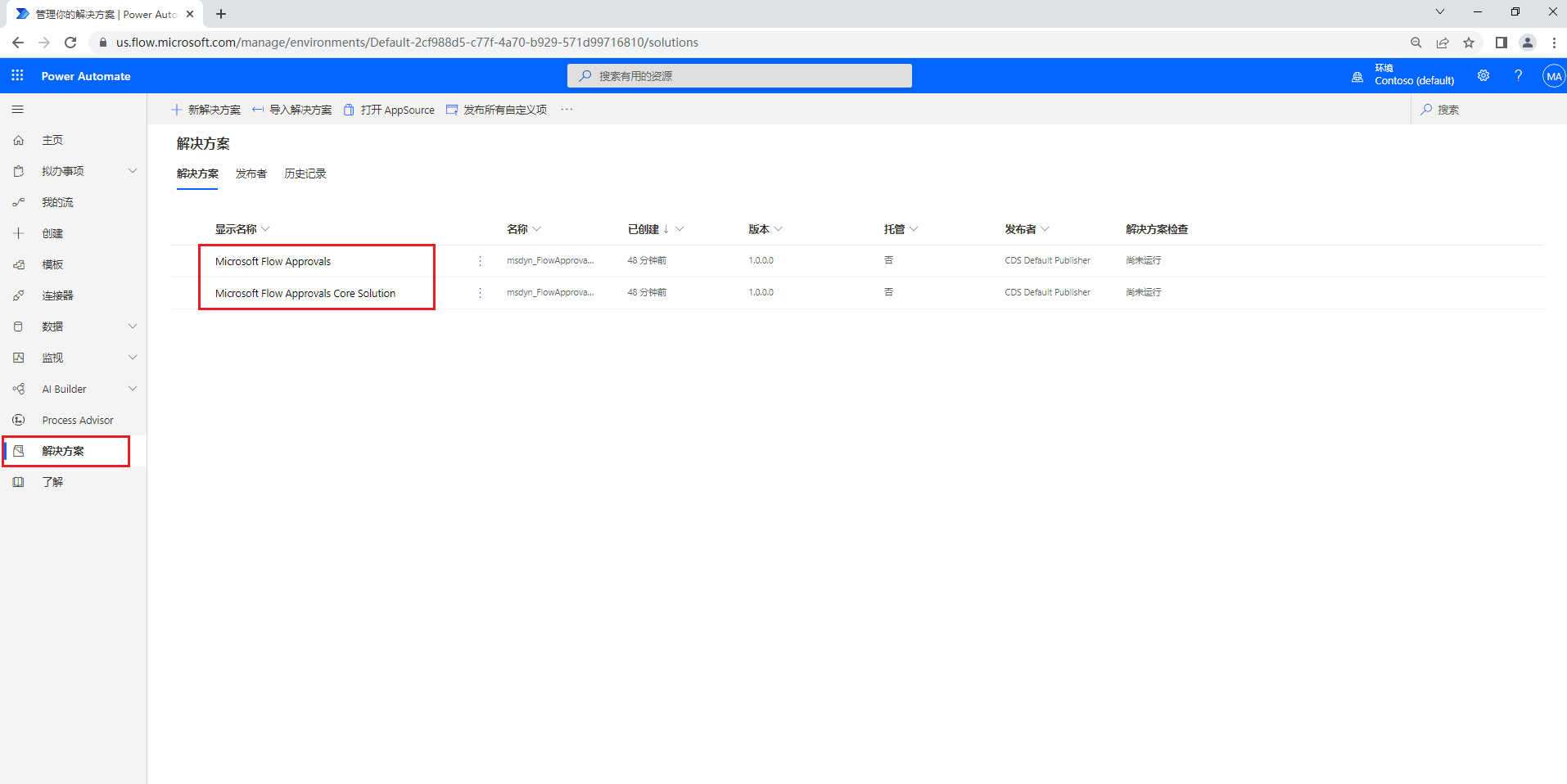Click the plus icon beside 创建
This screenshot has height=784, width=1567.
click(x=18, y=233)
